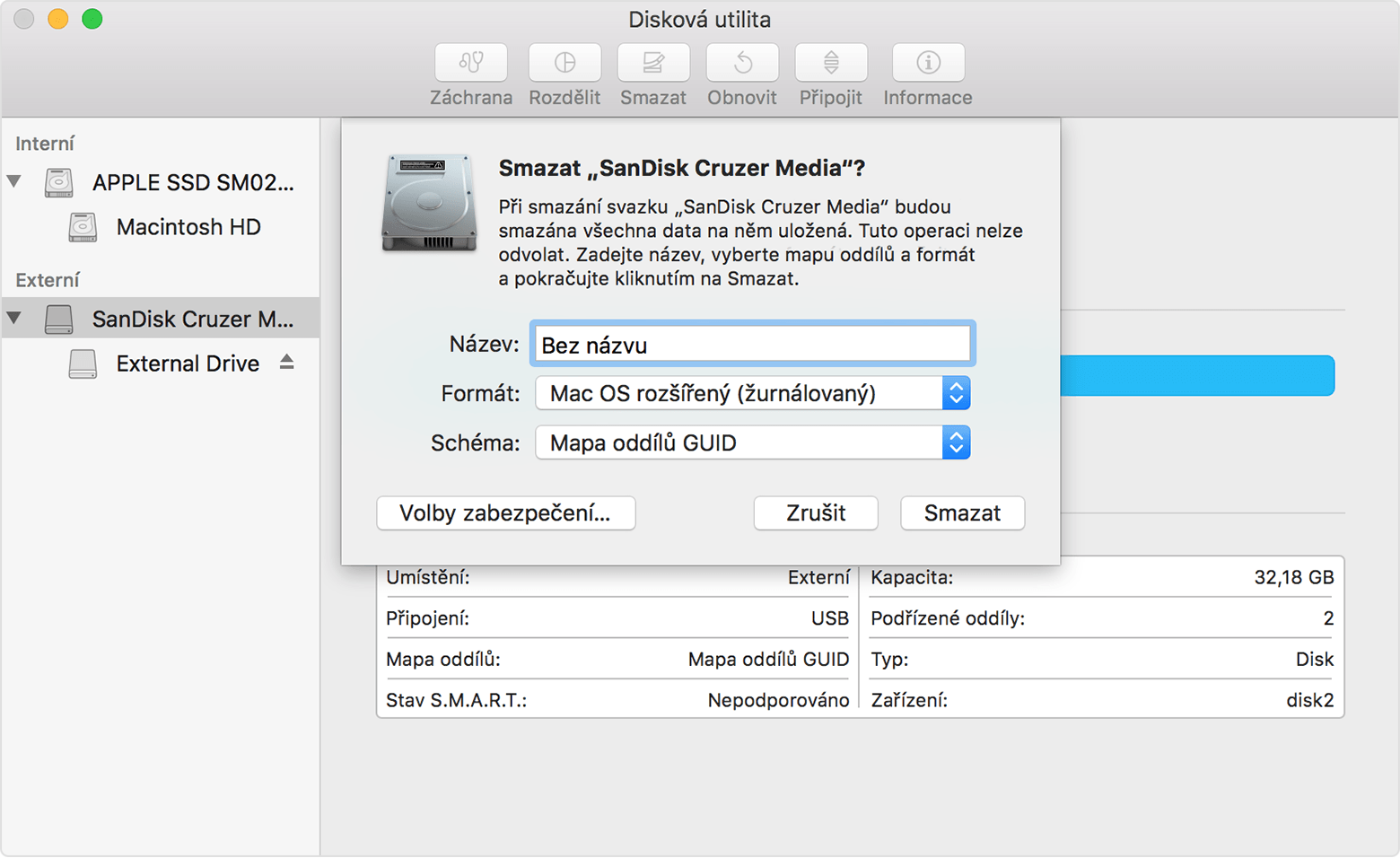Click the Smazat erase toolbar icon
This screenshot has width=1400, height=858.
point(653,63)
